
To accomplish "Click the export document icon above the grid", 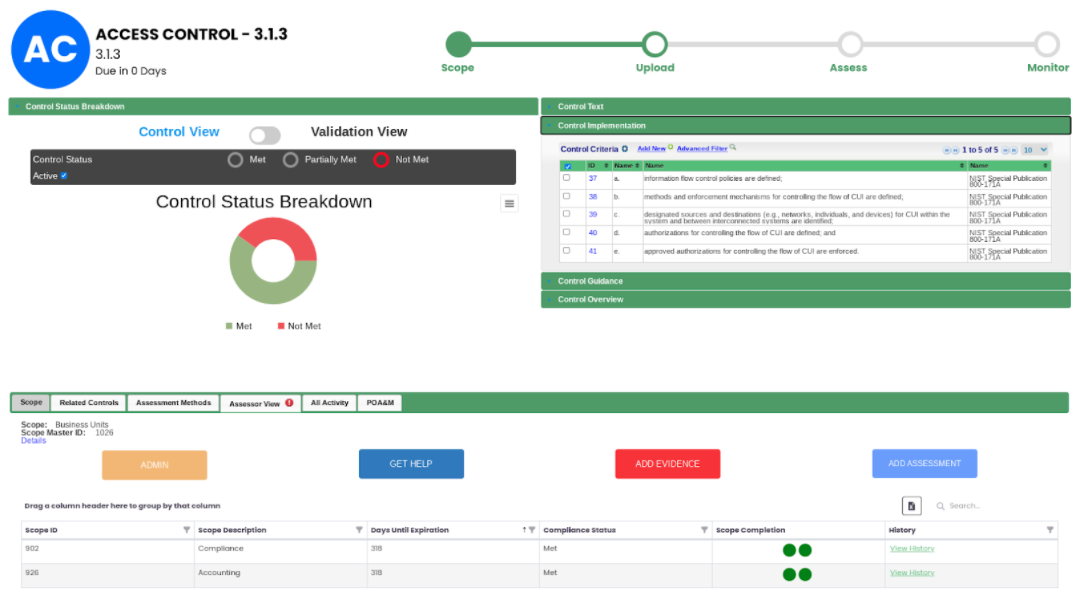I will (911, 506).
